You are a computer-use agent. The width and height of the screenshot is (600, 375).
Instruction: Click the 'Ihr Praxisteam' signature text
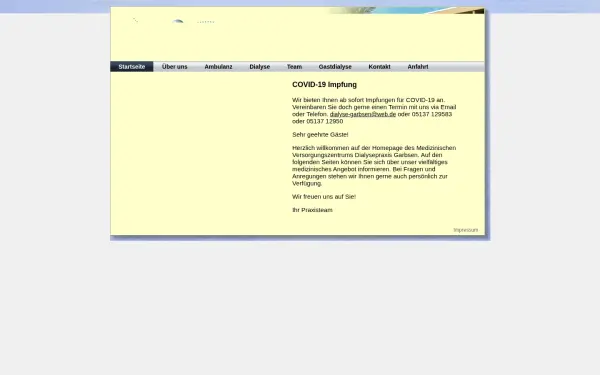[312, 210]
